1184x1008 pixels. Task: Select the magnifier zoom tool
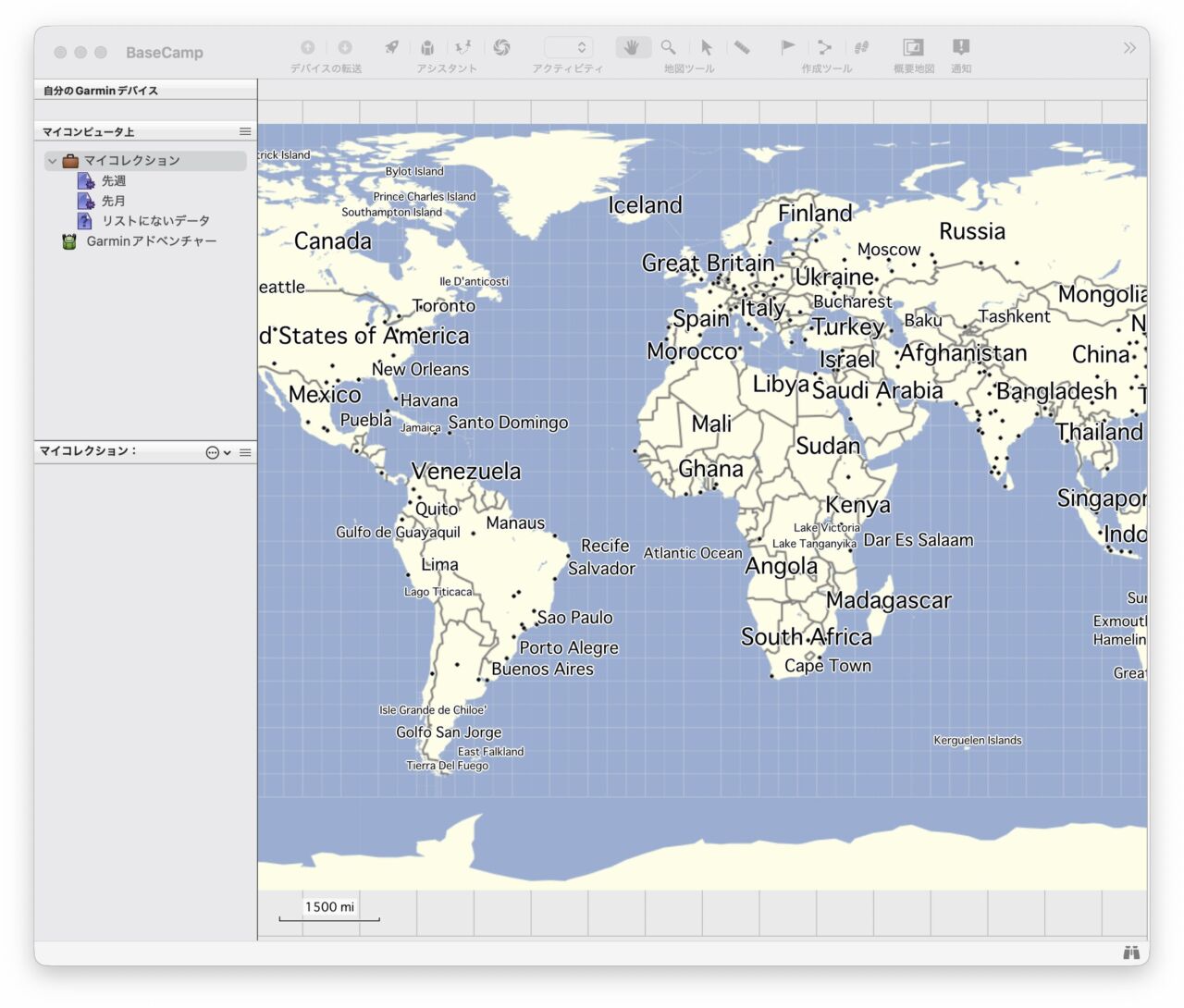coord(668,47)
